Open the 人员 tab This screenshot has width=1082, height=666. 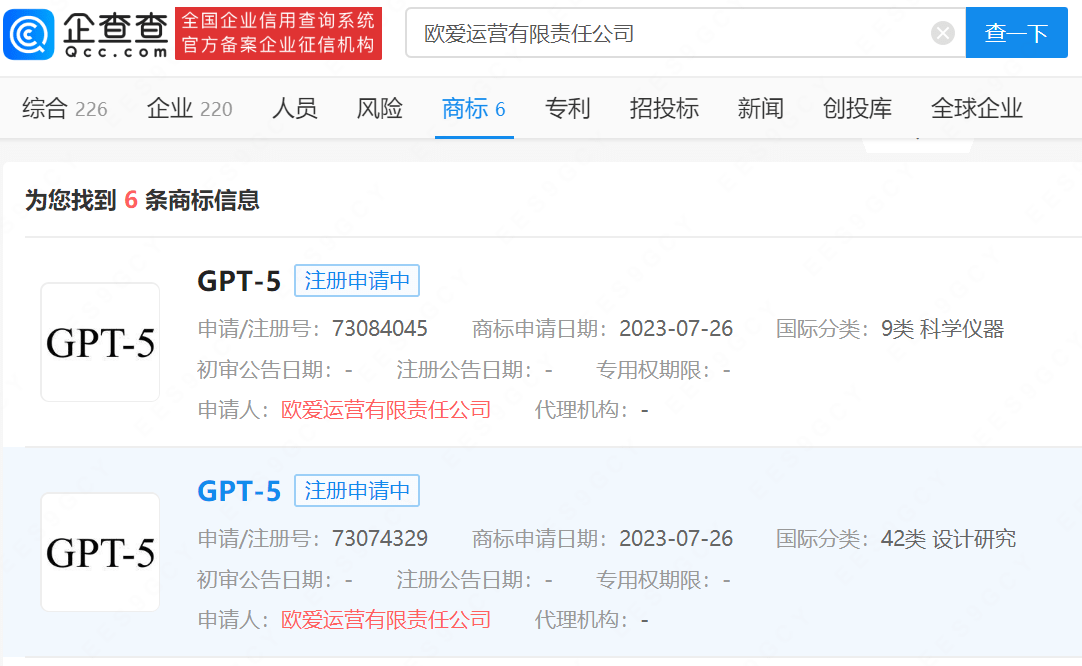coord(295,108)
